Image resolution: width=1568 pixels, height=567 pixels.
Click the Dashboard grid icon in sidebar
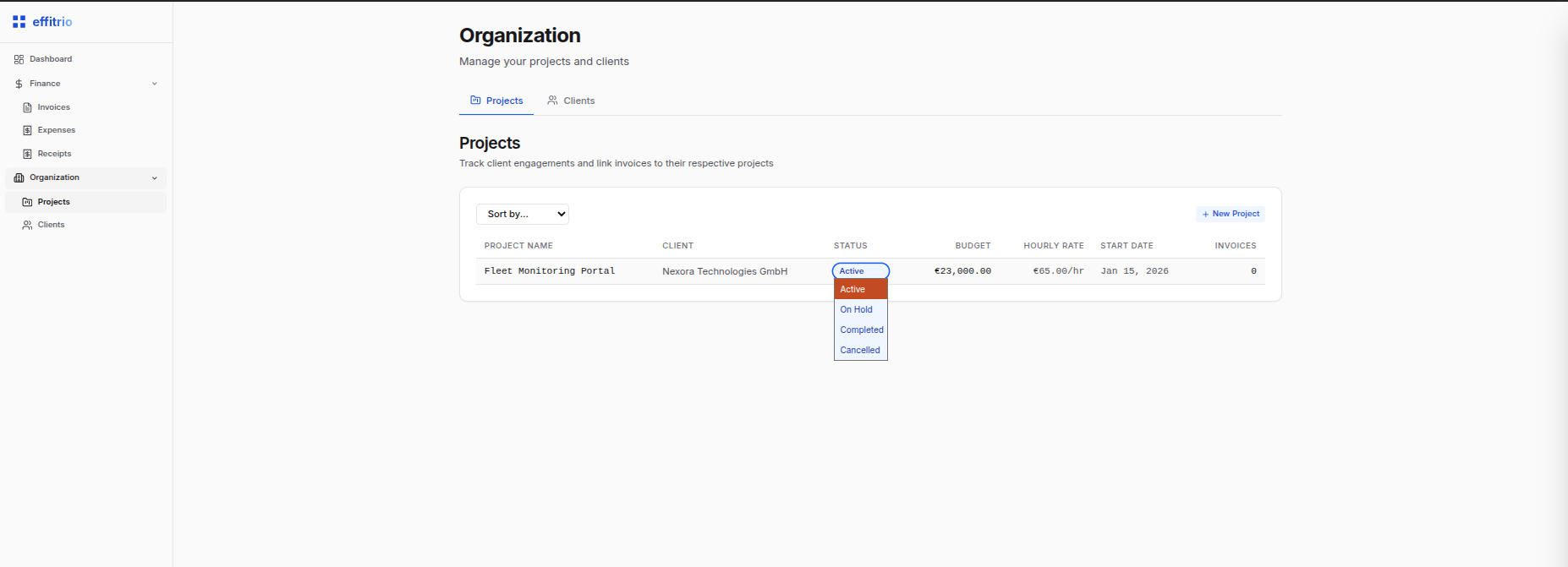(x=19, y=59)
